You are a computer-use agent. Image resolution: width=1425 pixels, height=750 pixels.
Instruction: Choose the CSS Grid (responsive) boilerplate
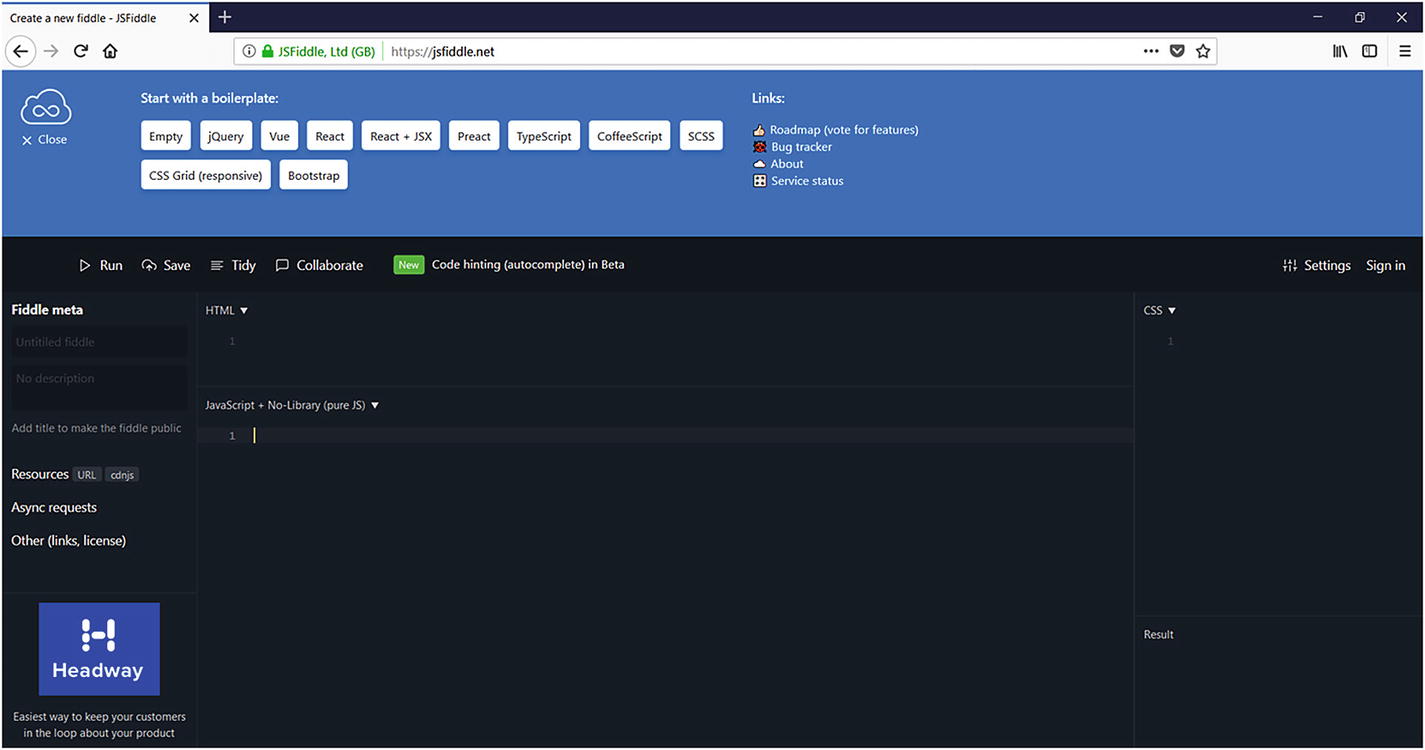click(206, 175)
